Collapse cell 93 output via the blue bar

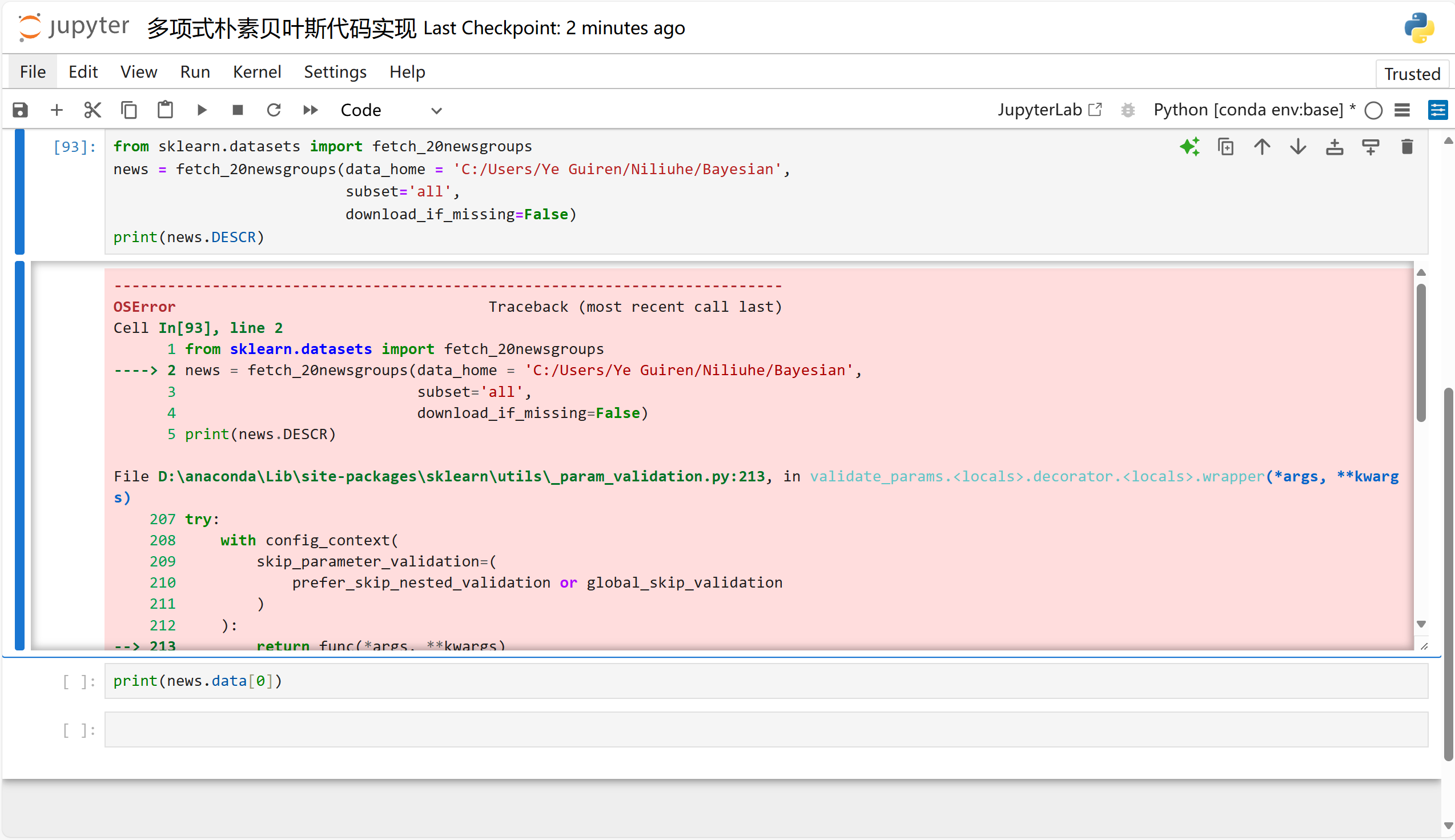pos(19,455)
